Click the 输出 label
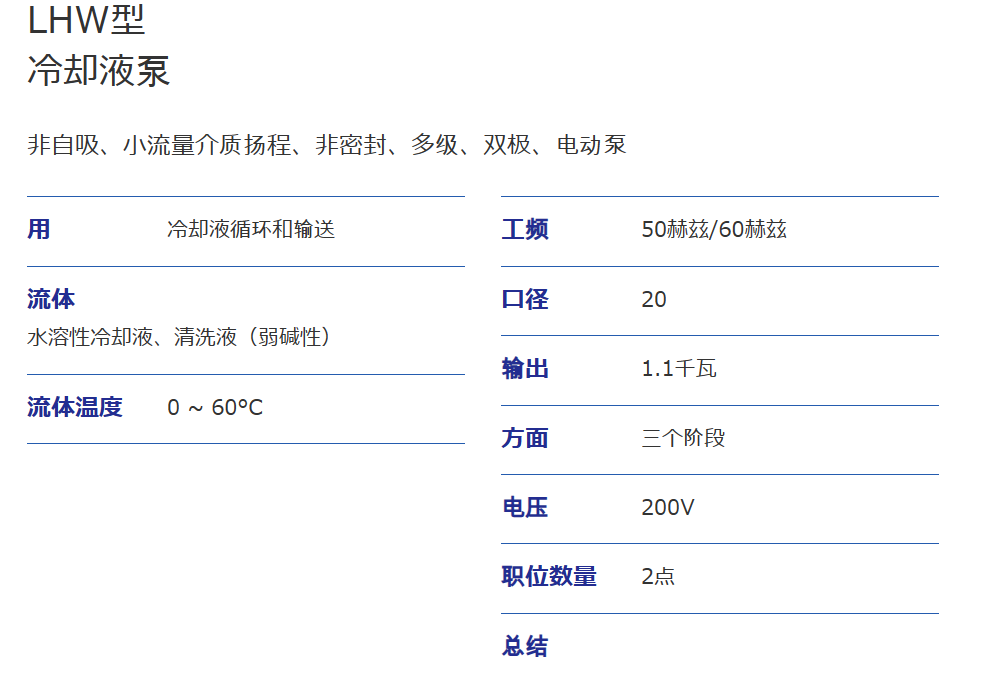 tap(525, 369)
